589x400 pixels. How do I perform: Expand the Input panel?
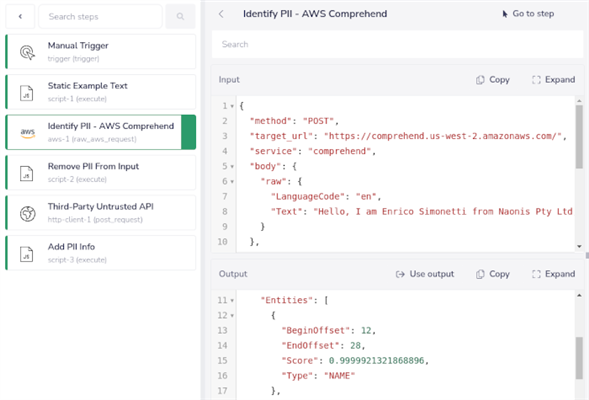554,80
